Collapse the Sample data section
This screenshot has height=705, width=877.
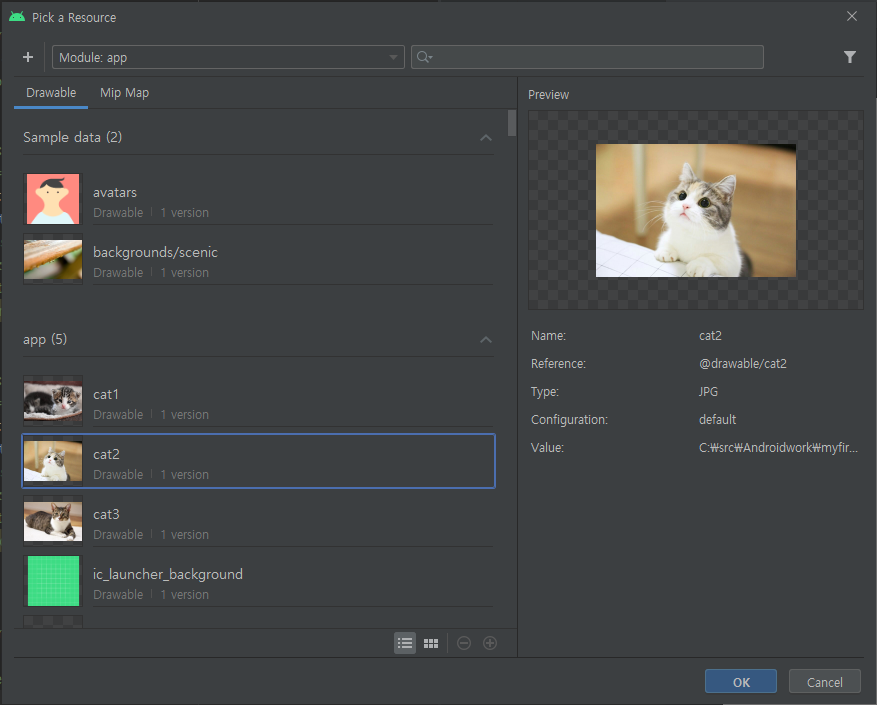(486, 138)
